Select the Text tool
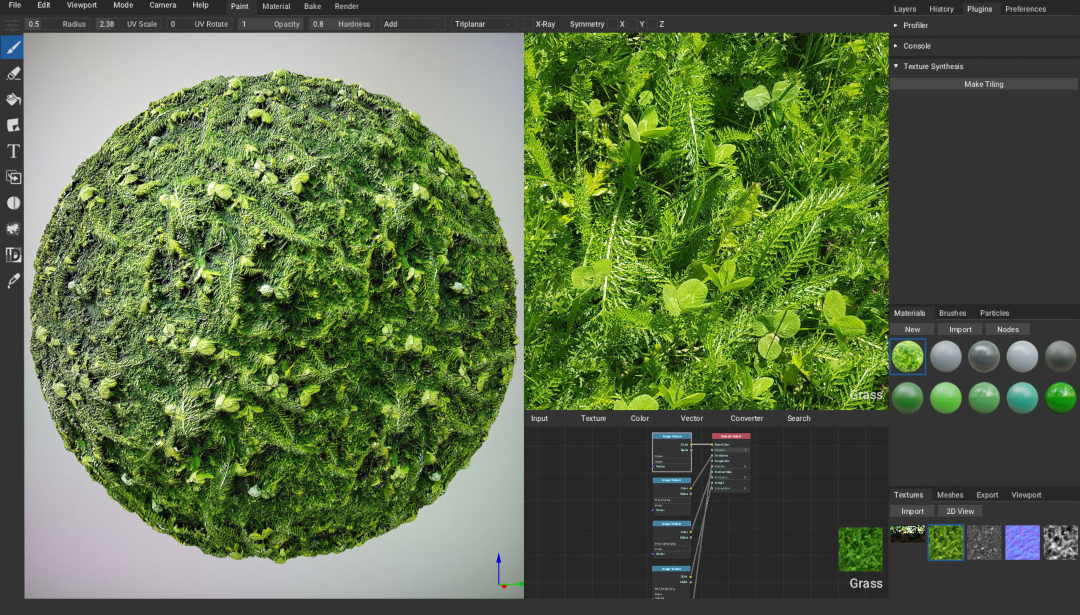The width and height of the screenshot is (1080, 615). click(x=13, y=151)
